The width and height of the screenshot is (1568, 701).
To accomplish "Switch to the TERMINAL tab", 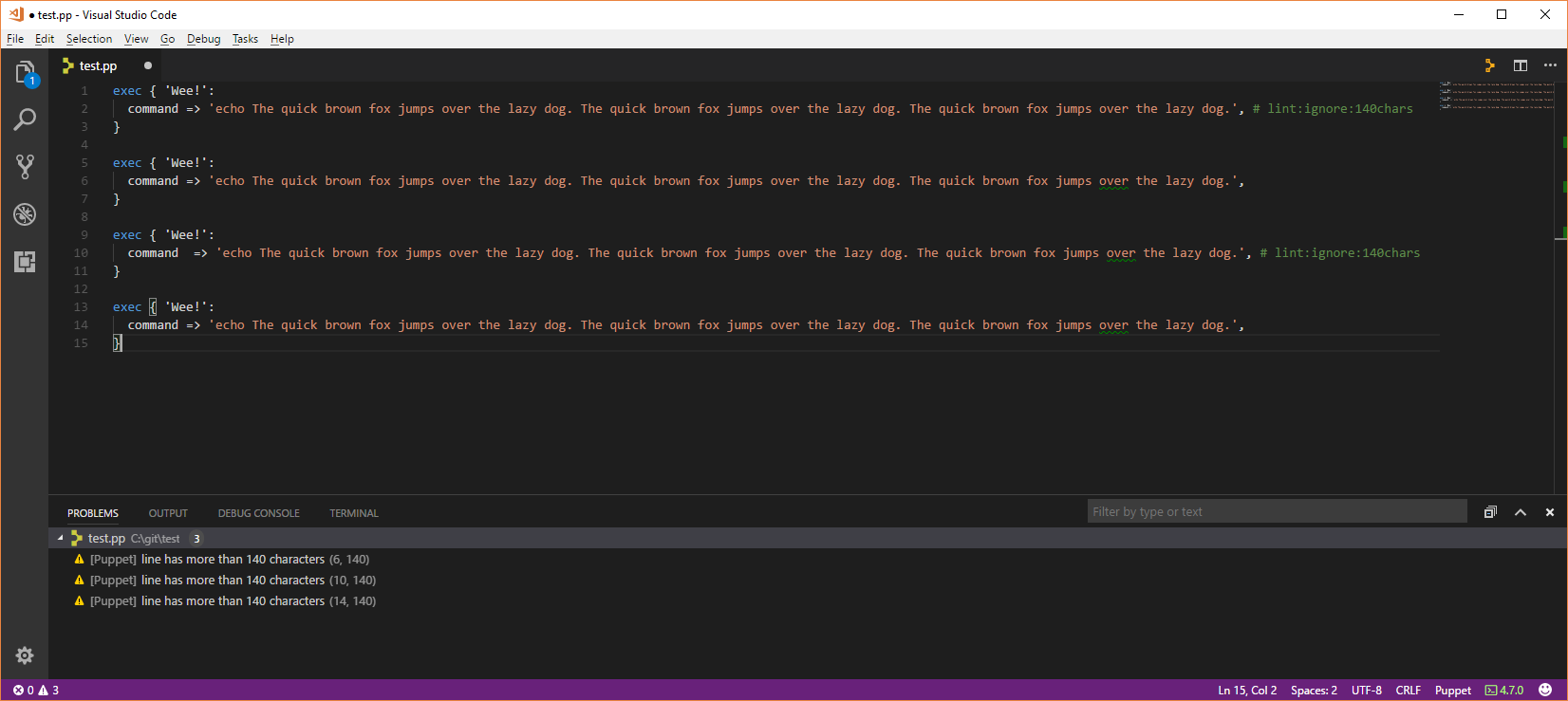I will tap(354, 513).
